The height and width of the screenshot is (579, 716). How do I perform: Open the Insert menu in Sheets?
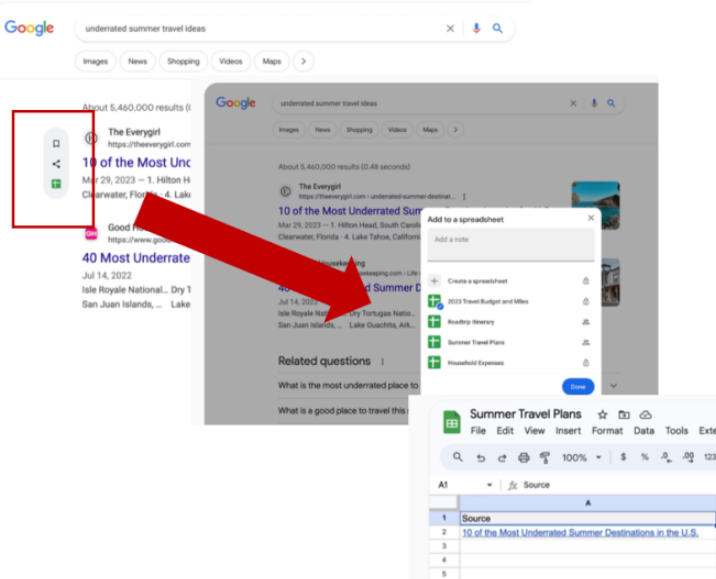tap(568, 431)
